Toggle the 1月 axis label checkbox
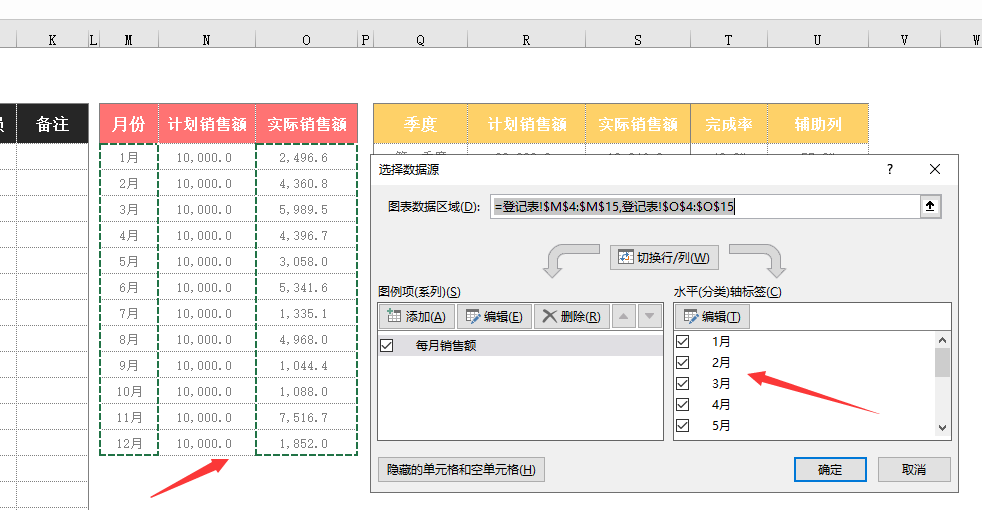The height and width of the screenshot is (510, 982). click(x=683, y=341)
